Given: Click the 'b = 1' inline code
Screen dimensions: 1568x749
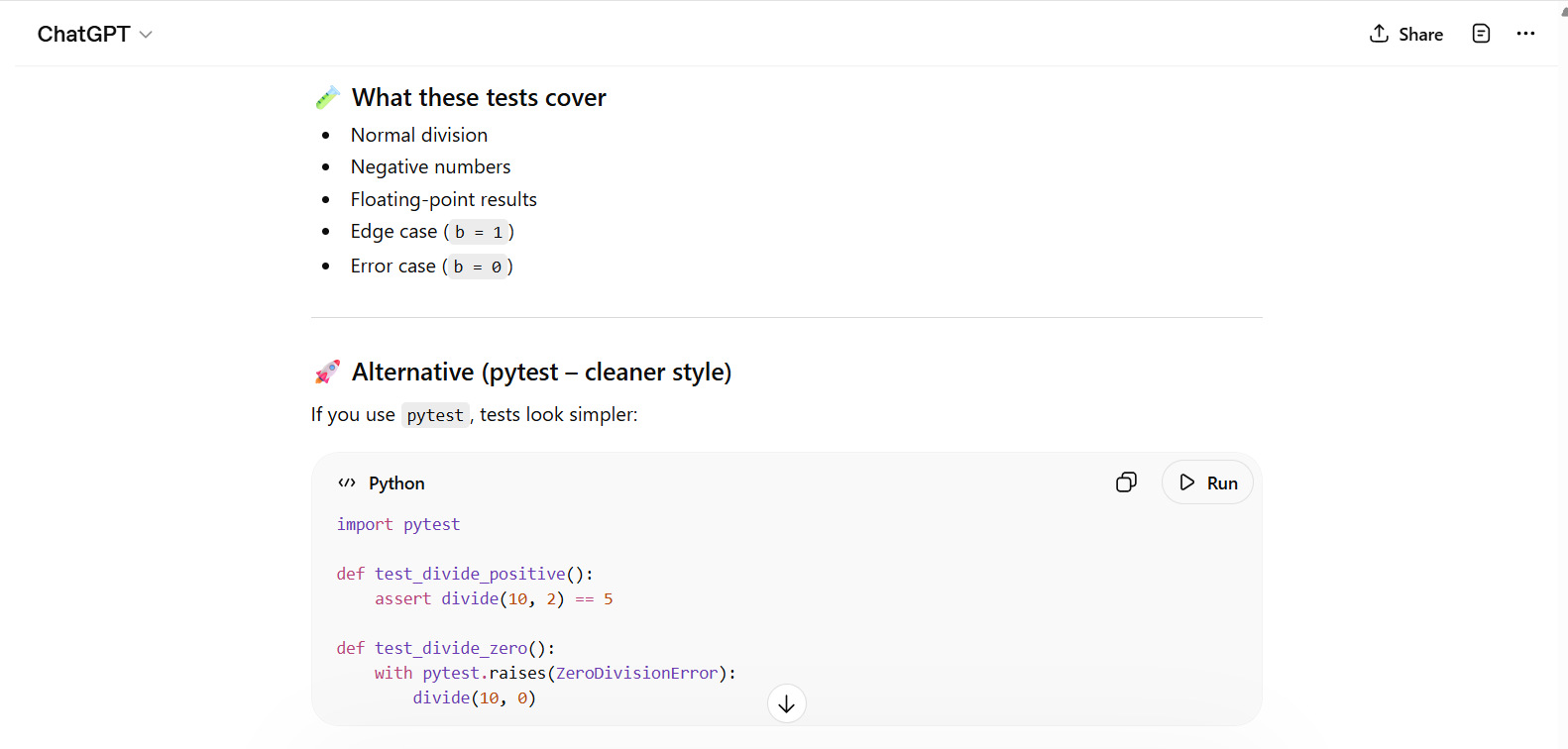Looking at the screenshot, I should pos(479,232).
